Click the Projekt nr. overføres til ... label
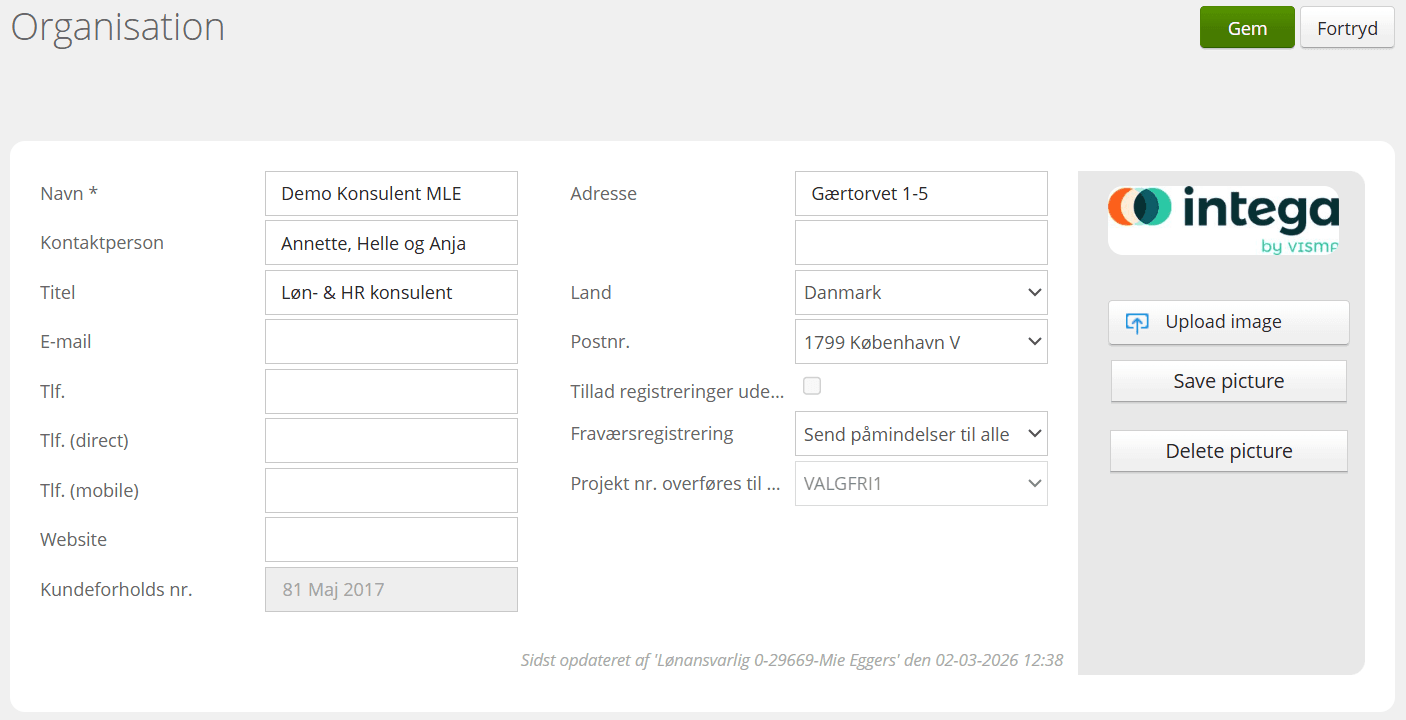 point(675,484)
